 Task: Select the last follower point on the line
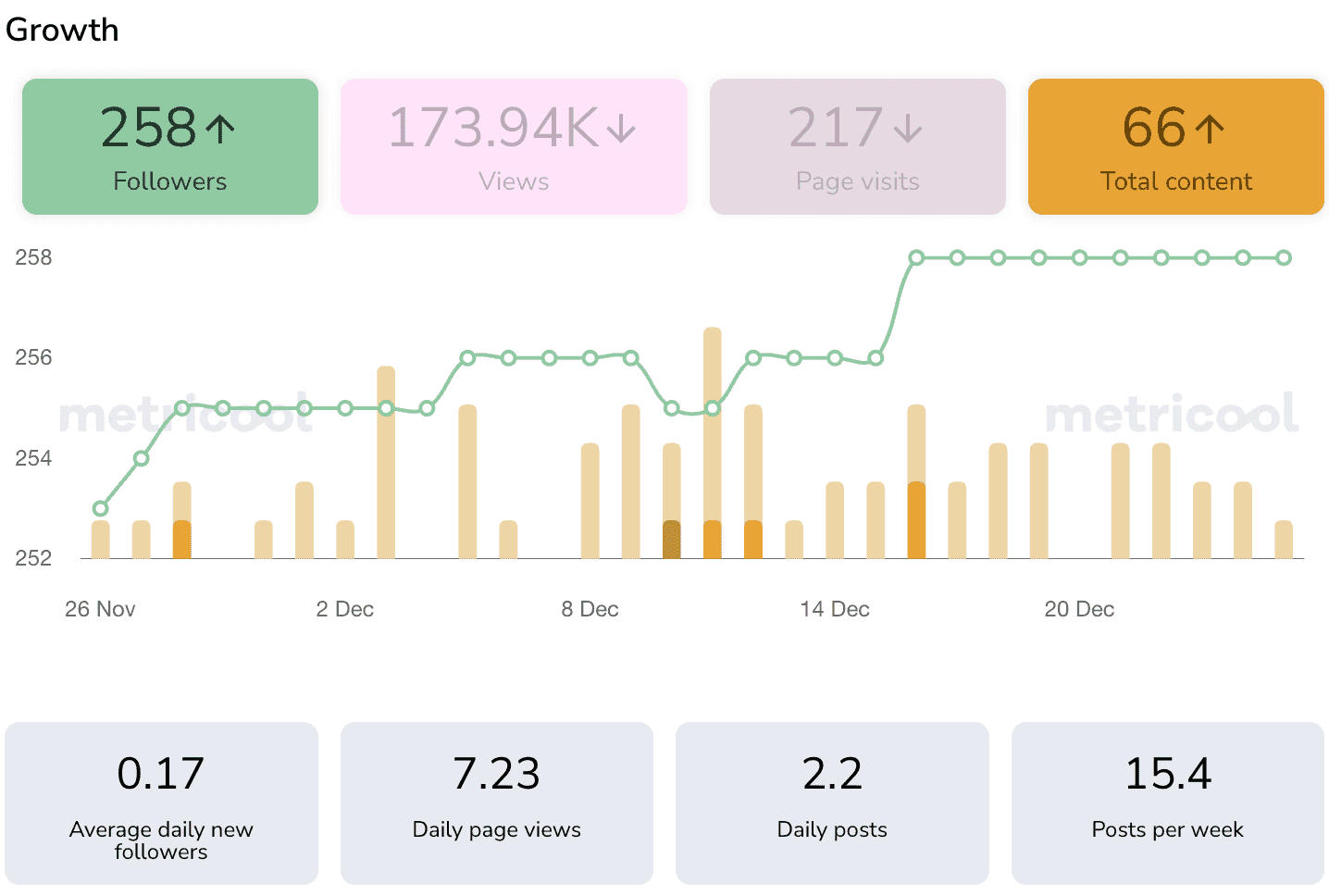click(1284, 258)
